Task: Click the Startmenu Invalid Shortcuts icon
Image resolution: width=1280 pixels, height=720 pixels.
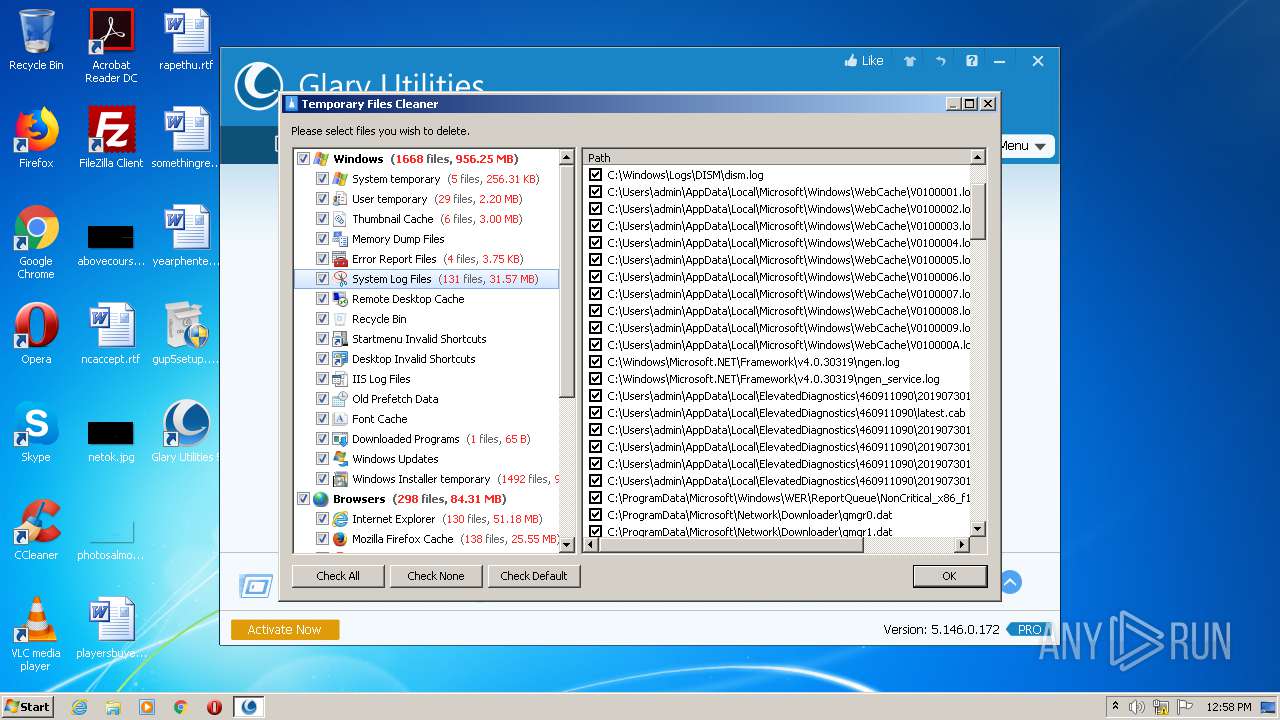Action: [340, 339]
